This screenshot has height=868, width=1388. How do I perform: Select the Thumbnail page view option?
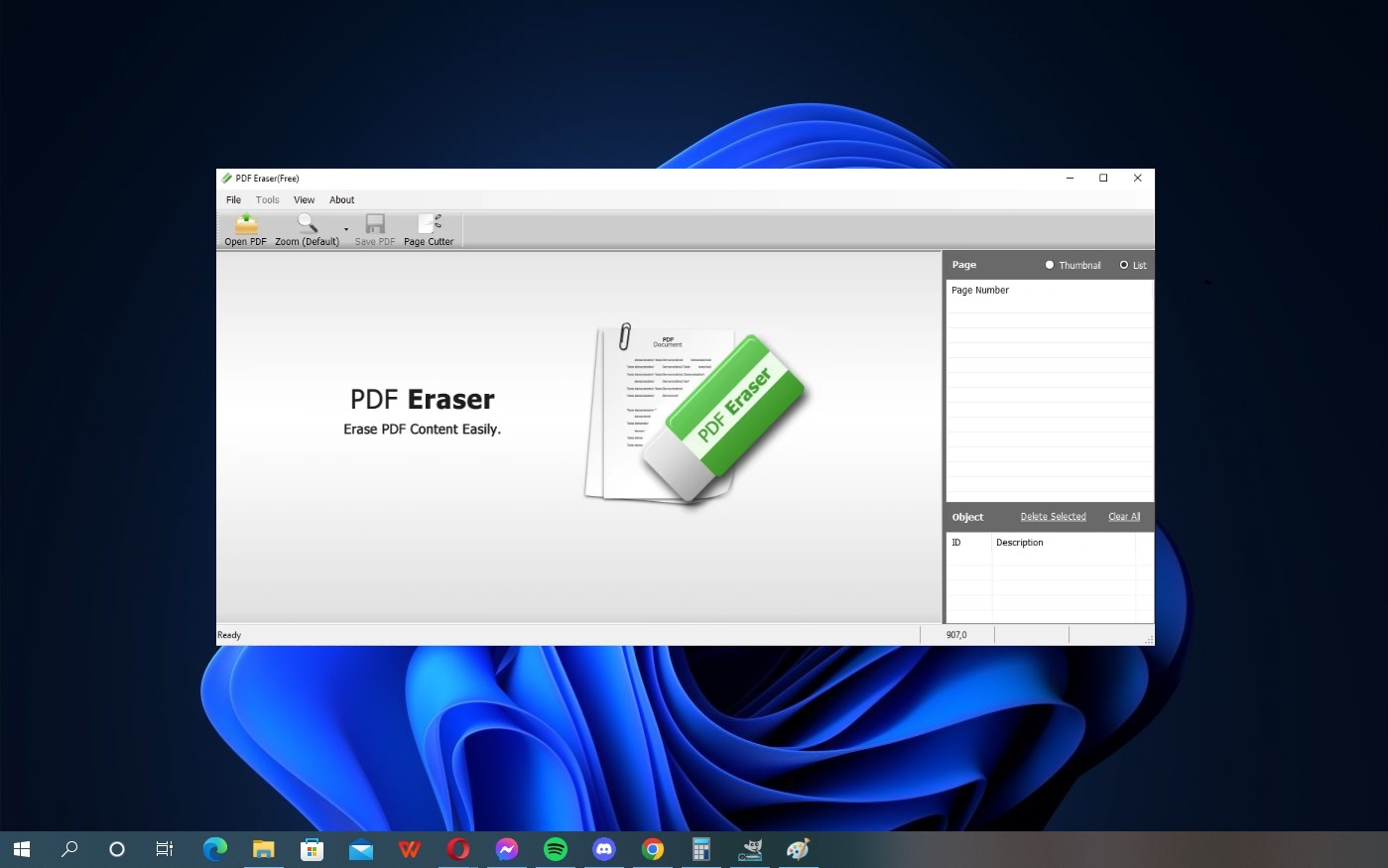(x=1050, y=265)
